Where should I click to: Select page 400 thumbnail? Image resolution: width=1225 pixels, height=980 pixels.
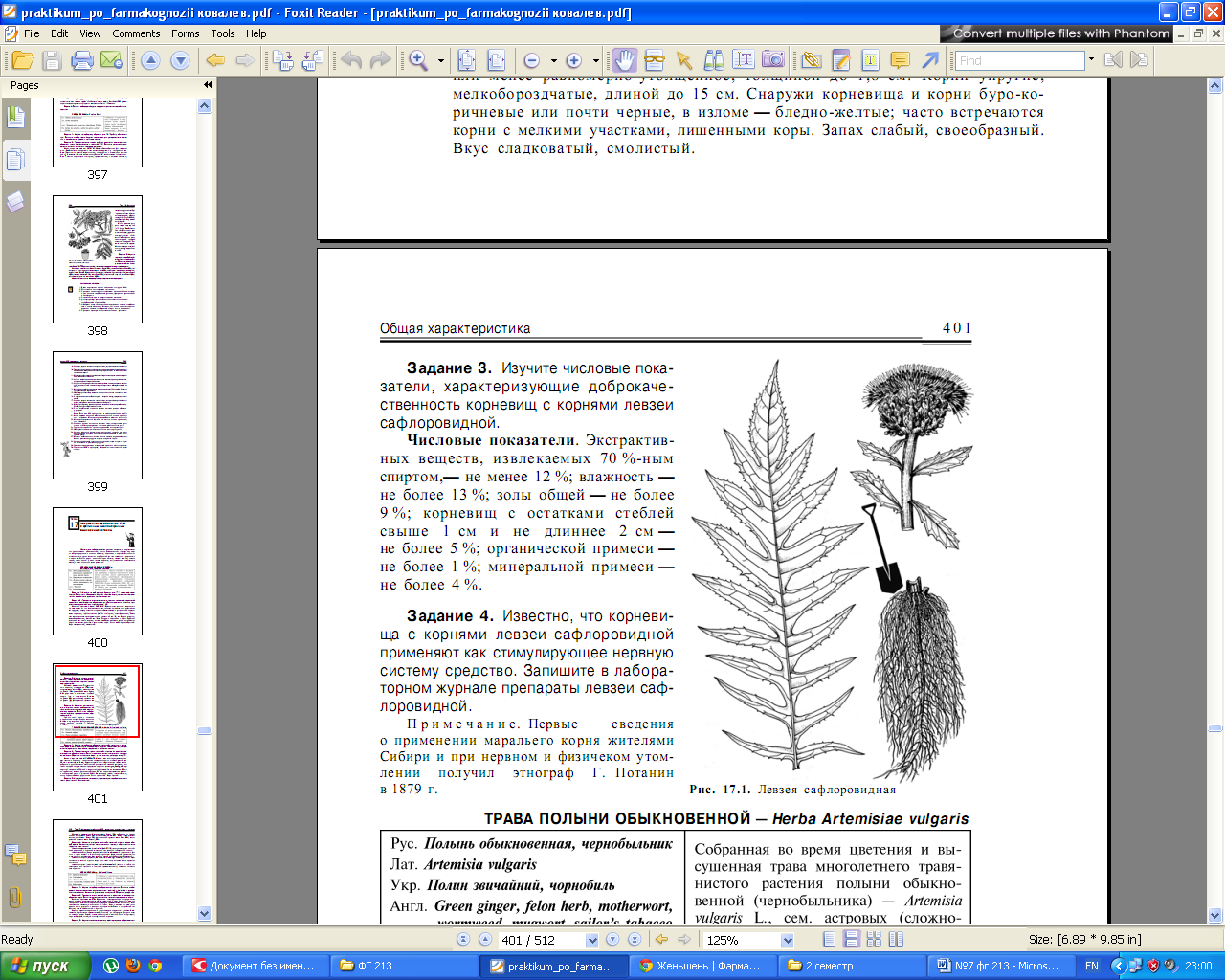coord(98,571)
